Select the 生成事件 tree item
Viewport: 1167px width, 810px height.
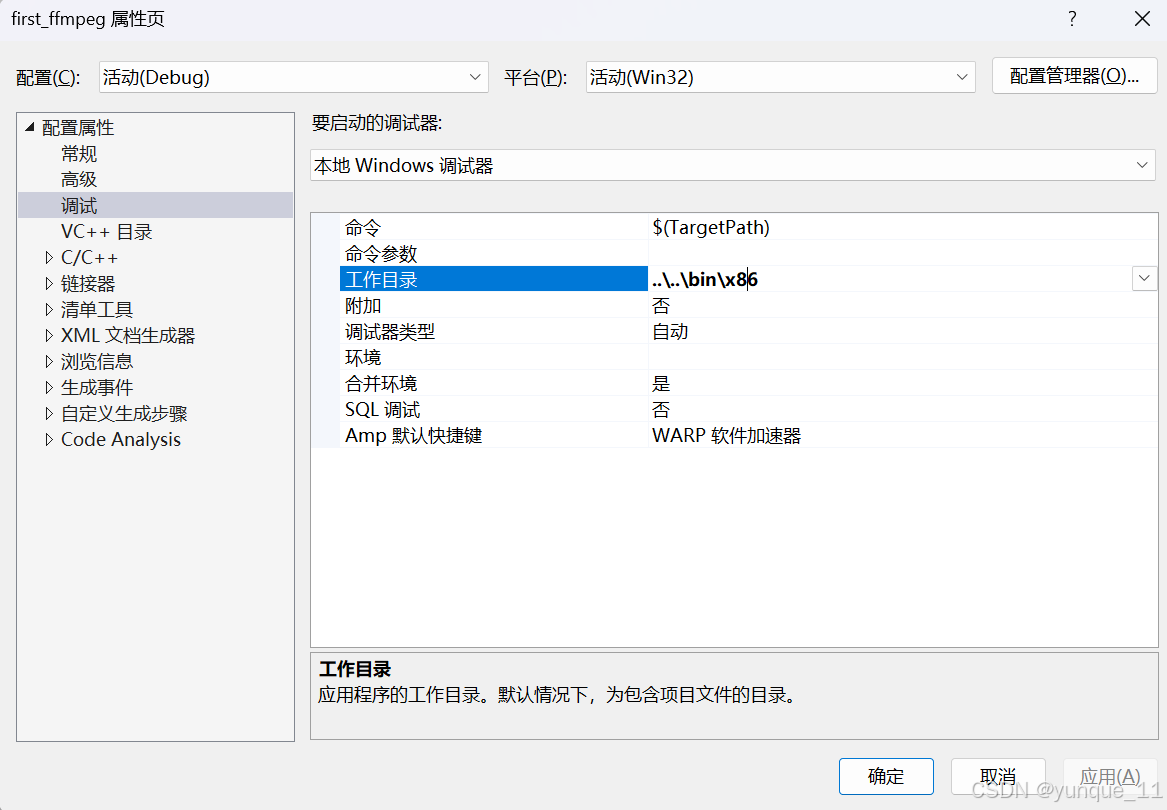coord(97,387)
